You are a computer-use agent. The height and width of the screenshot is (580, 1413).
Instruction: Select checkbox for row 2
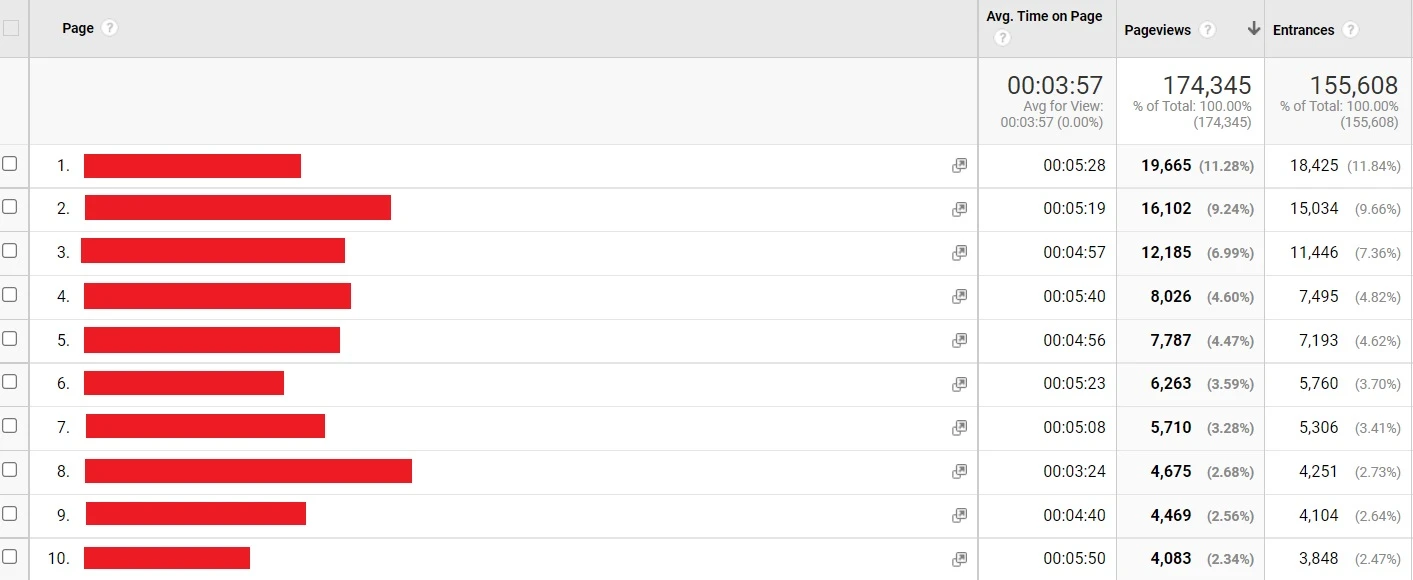(10, 207)
